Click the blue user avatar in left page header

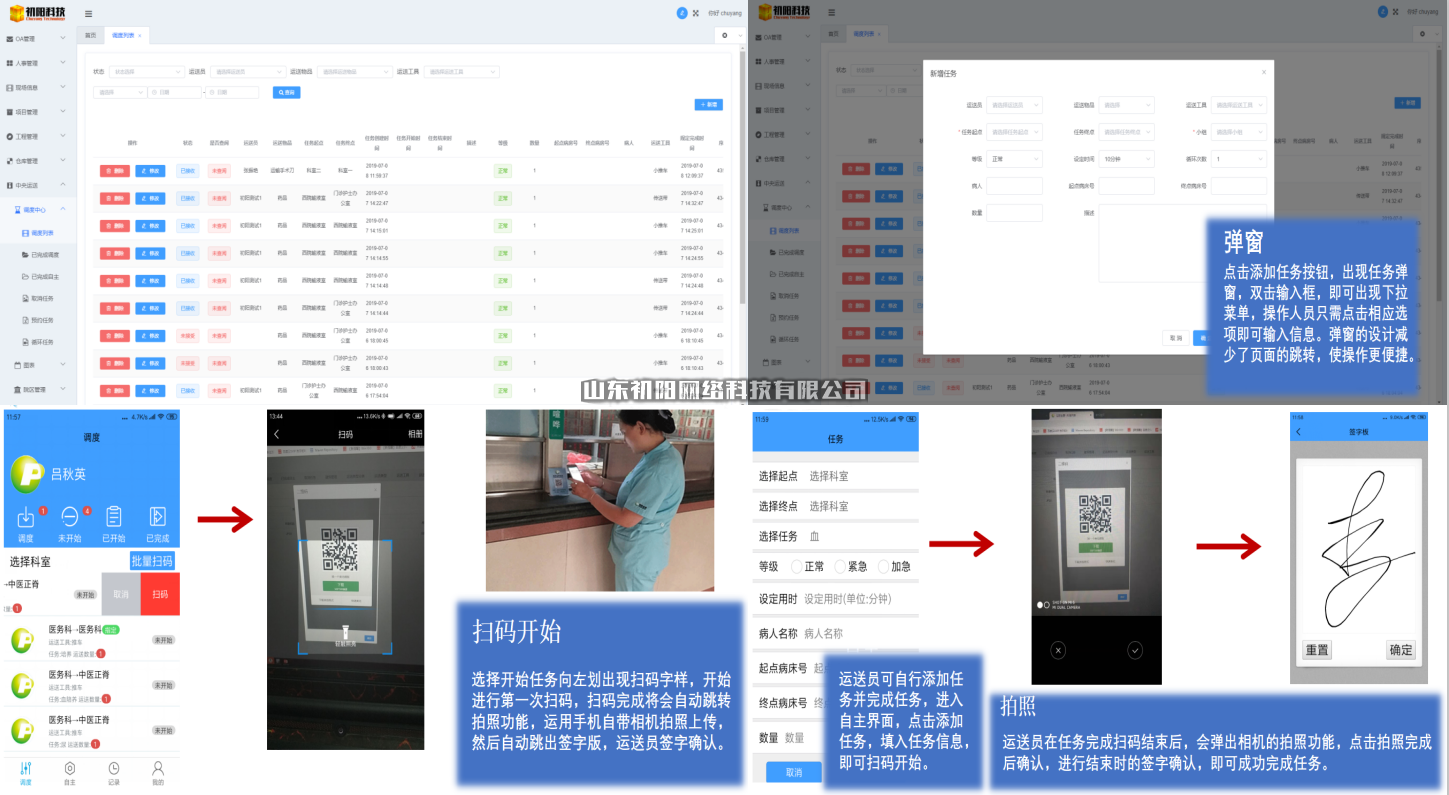(682, 13)
